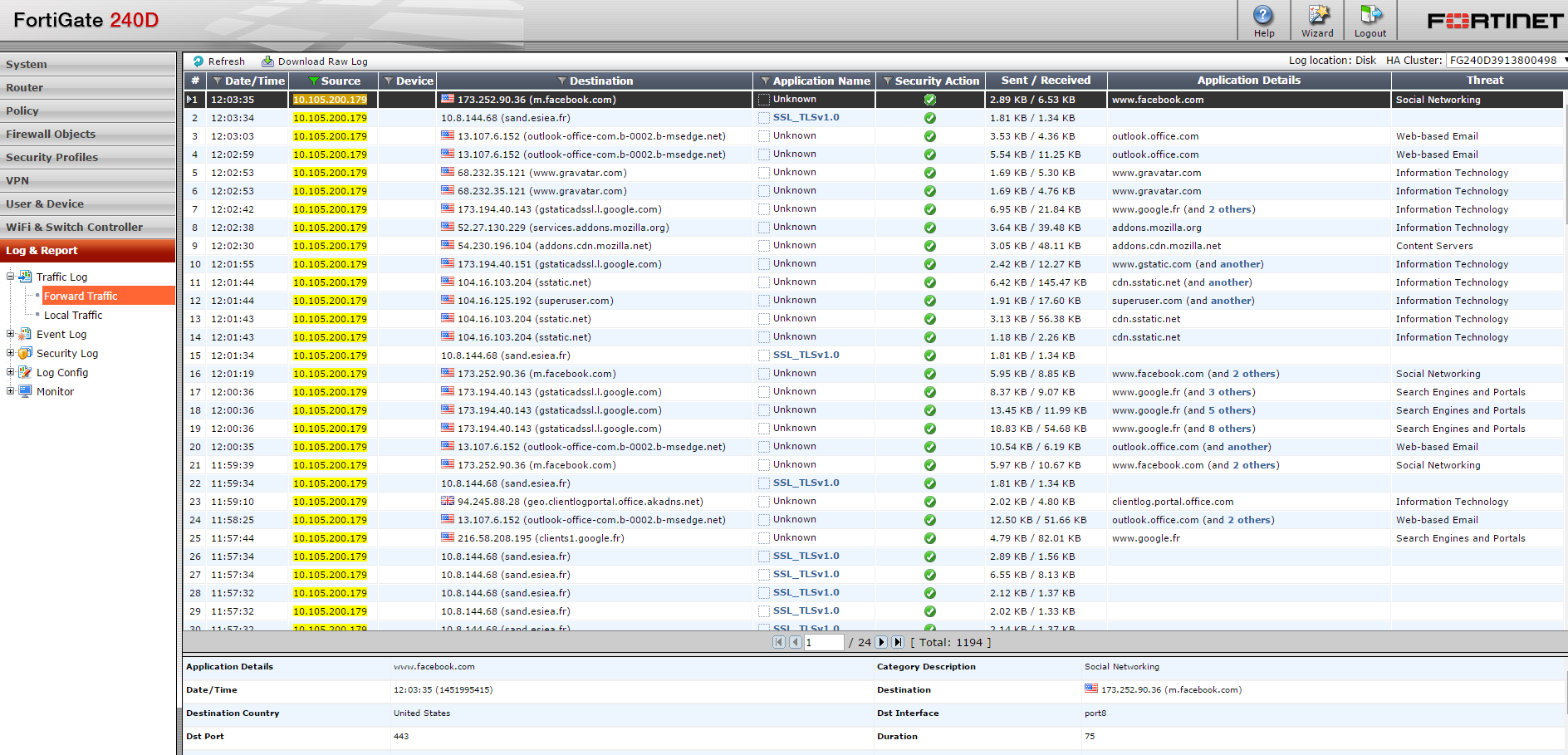Click the application icon beside SSL_TLSv1.0 in row 15
The width and height of the screenshot is (1568, 755).
pos(764,355)
